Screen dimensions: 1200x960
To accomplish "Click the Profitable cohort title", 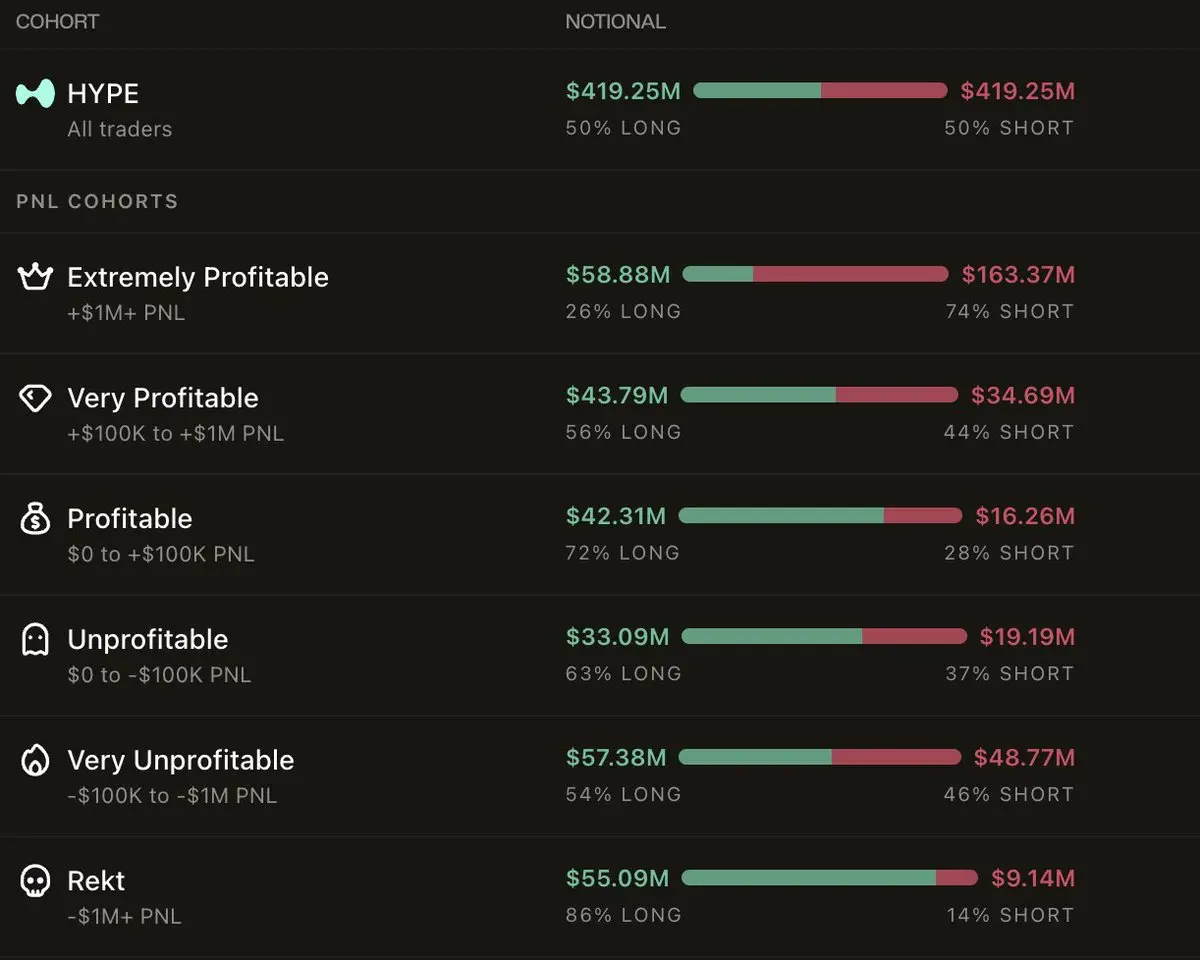I will pos(130,519).
